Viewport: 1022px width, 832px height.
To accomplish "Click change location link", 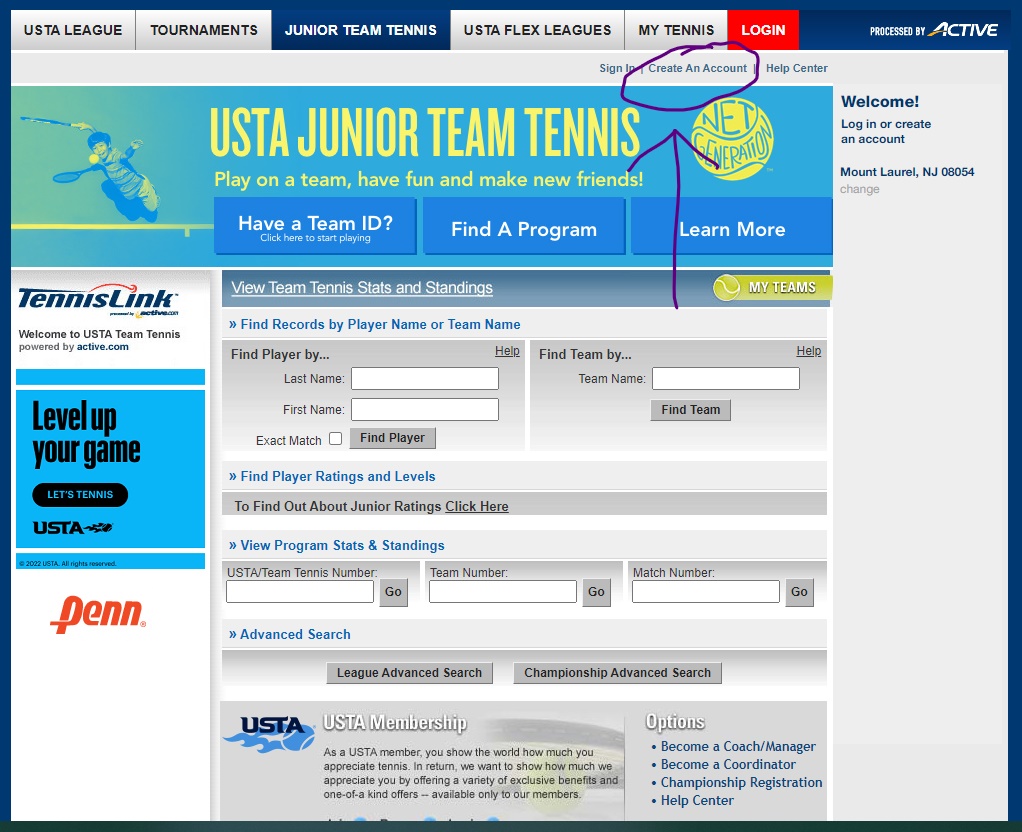I will pos(860,189).
